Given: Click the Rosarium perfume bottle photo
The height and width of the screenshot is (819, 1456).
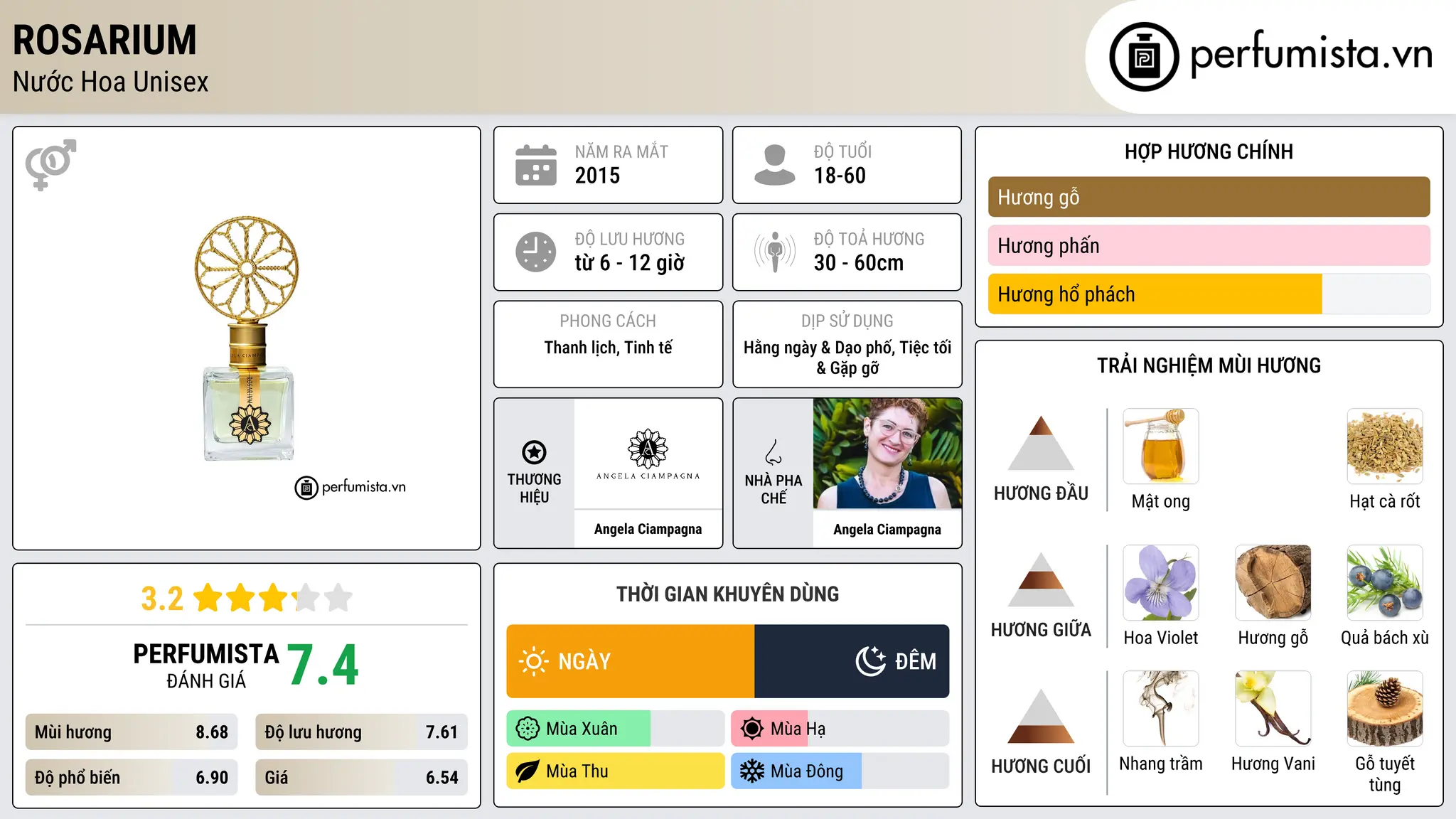Looking at the screenshot, I should tap(247, 338).
